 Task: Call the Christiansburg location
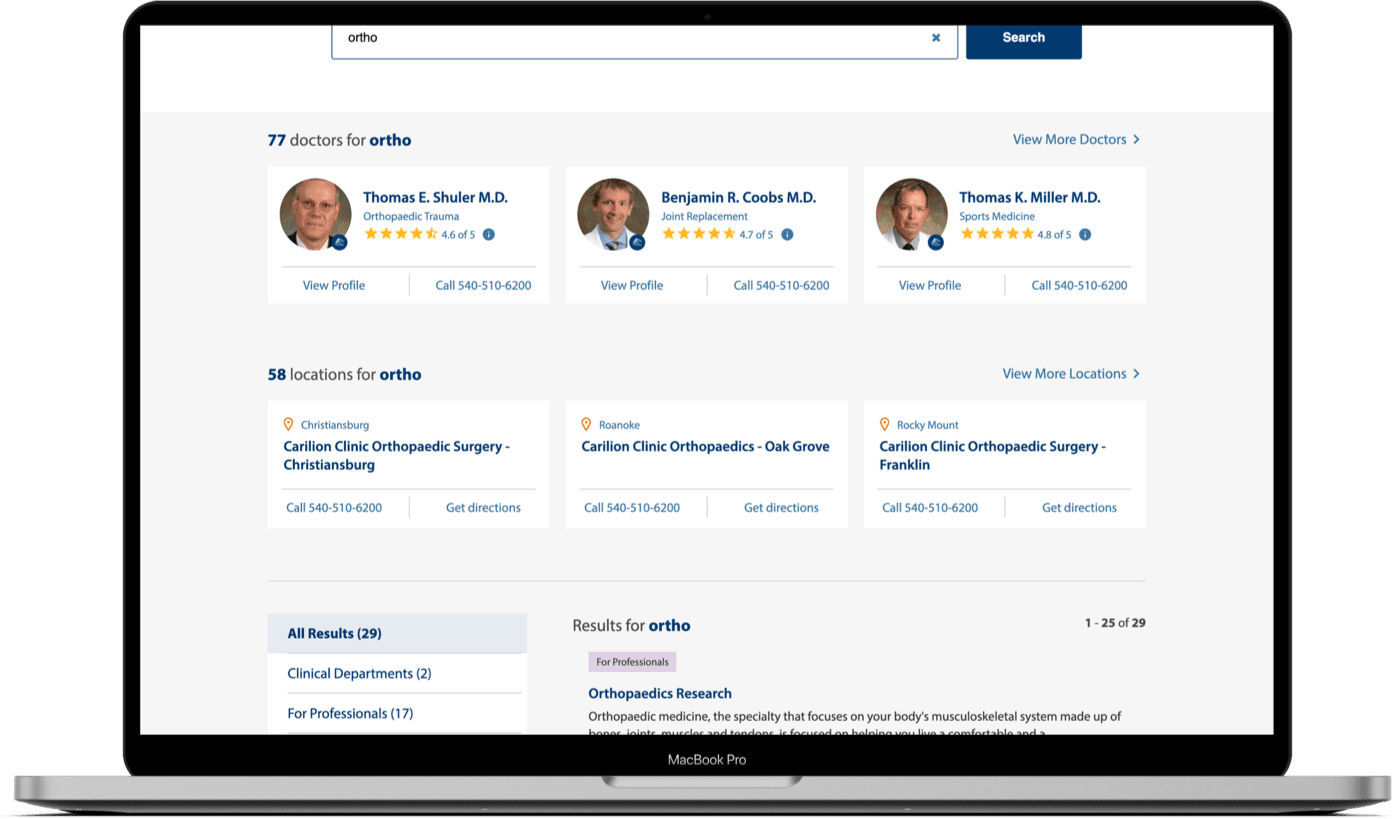coord(334,508)
